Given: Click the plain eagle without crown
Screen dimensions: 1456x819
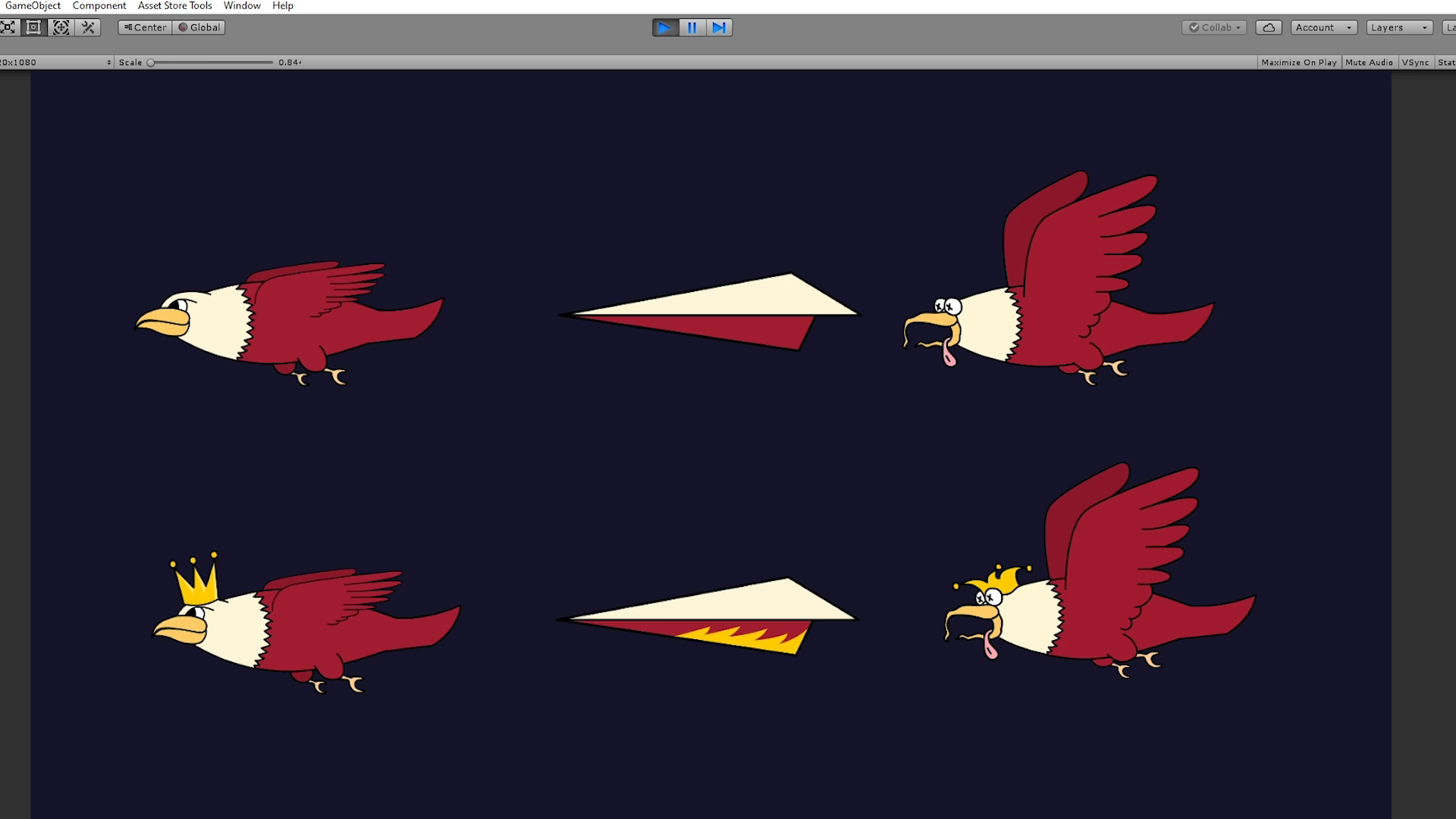Looking at the screenshot, I should click(x=289, y=324).
